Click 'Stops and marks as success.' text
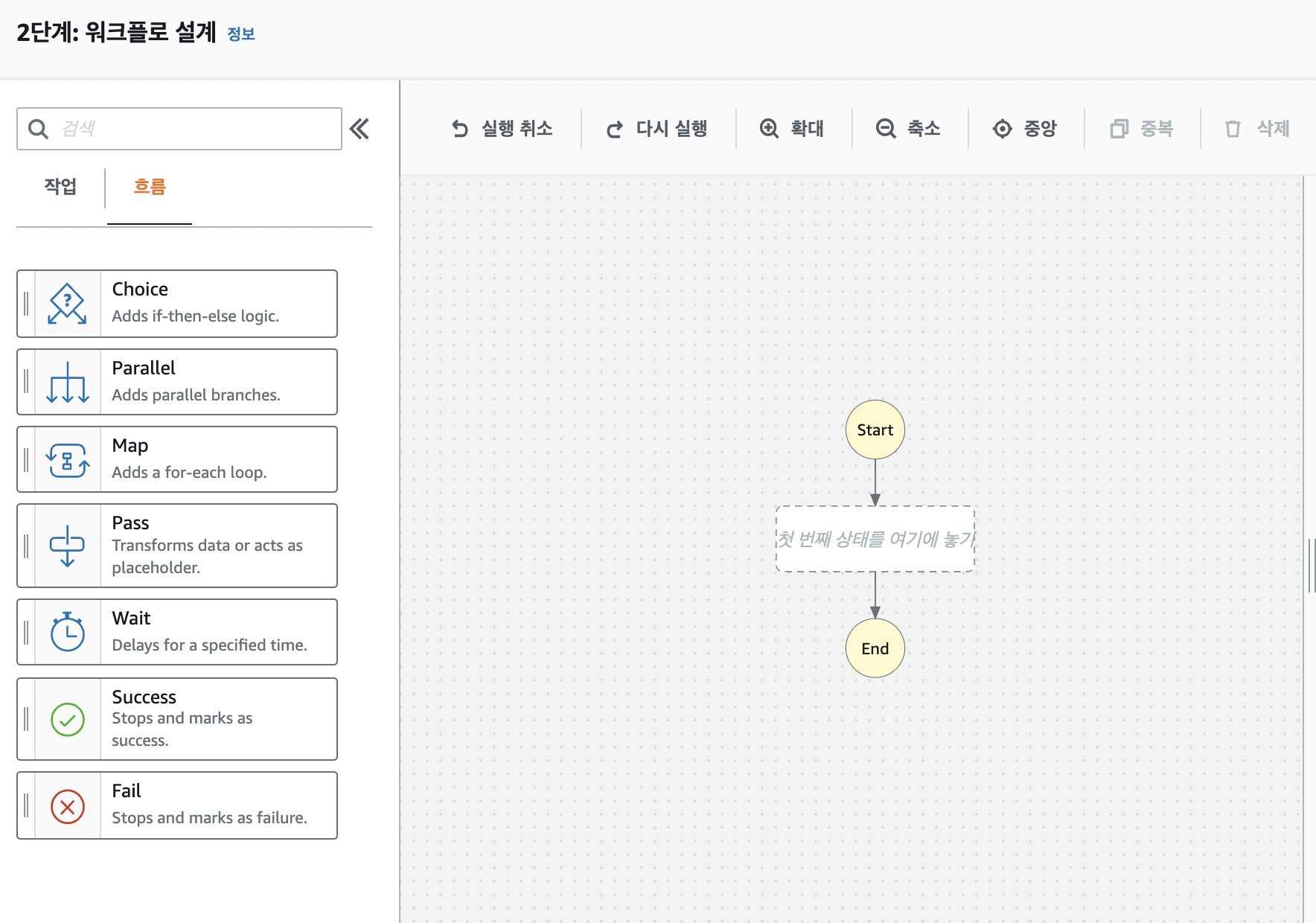The height and width of the screenshot is (923, 1316). tap(182, 729)
